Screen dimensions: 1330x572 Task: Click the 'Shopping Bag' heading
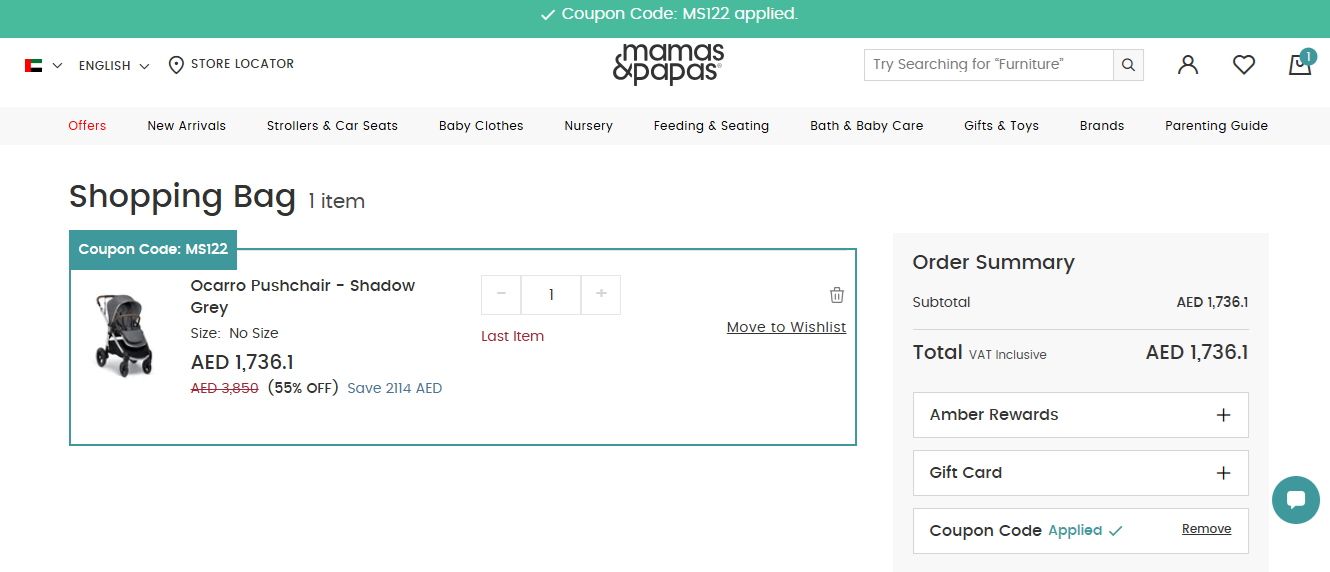pos(183,197)
